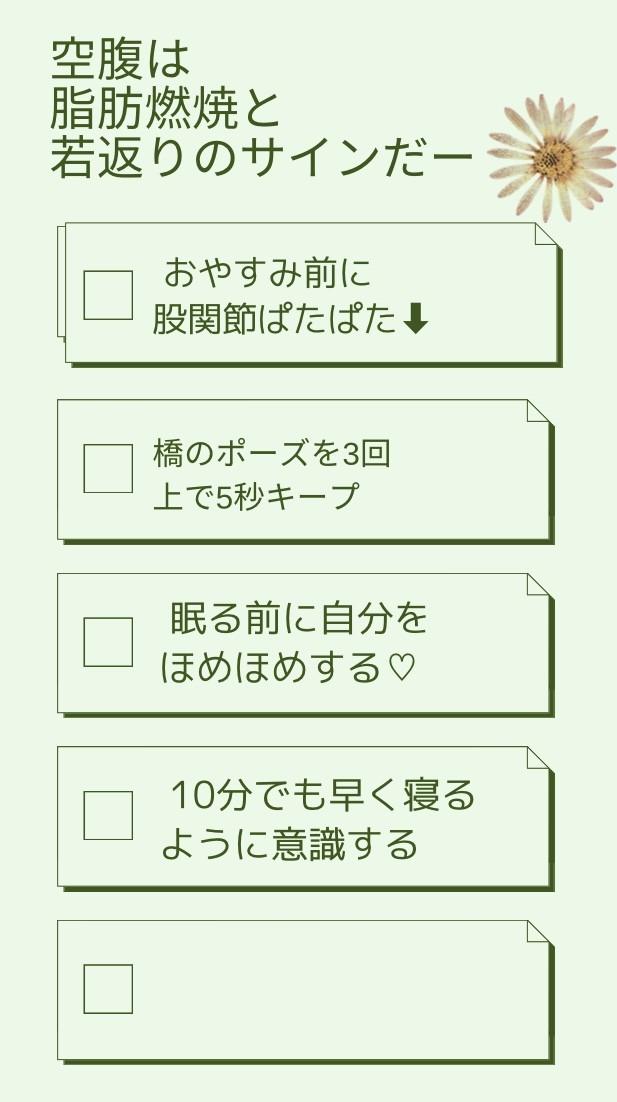Viewport: 617px width, 1102px height.
Task: Check the おやすみ前に股関節ぱたぱた checkbox
Action: click(x=108, y=295)
